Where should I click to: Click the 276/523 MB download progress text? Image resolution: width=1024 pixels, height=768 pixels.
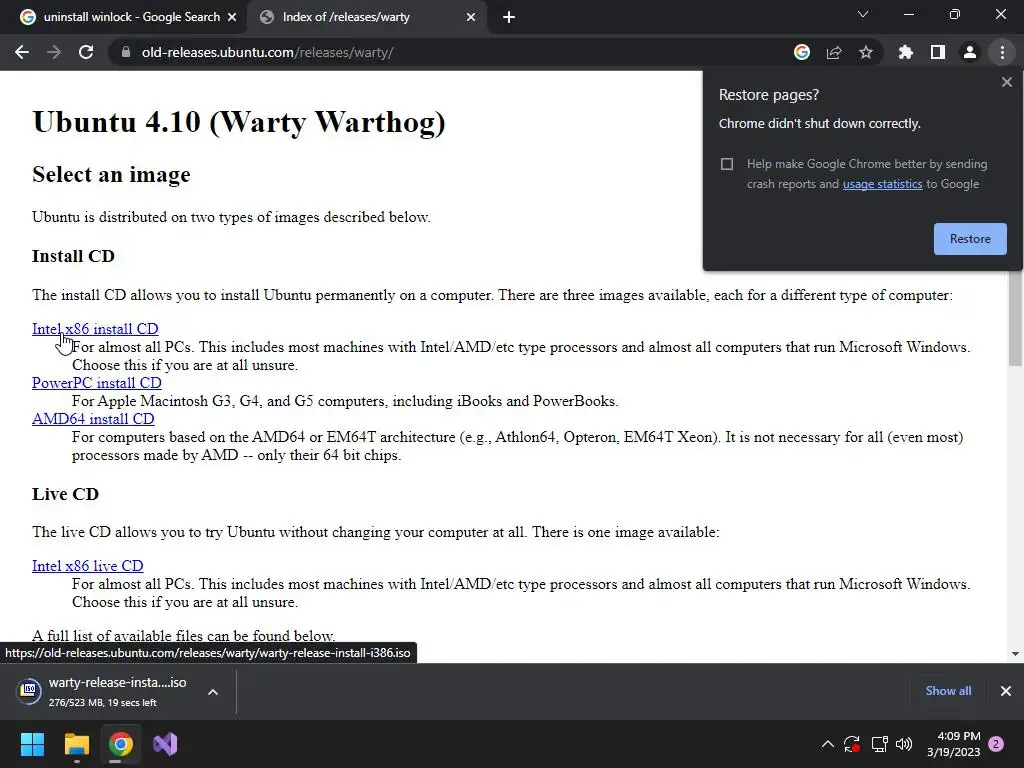103,703
